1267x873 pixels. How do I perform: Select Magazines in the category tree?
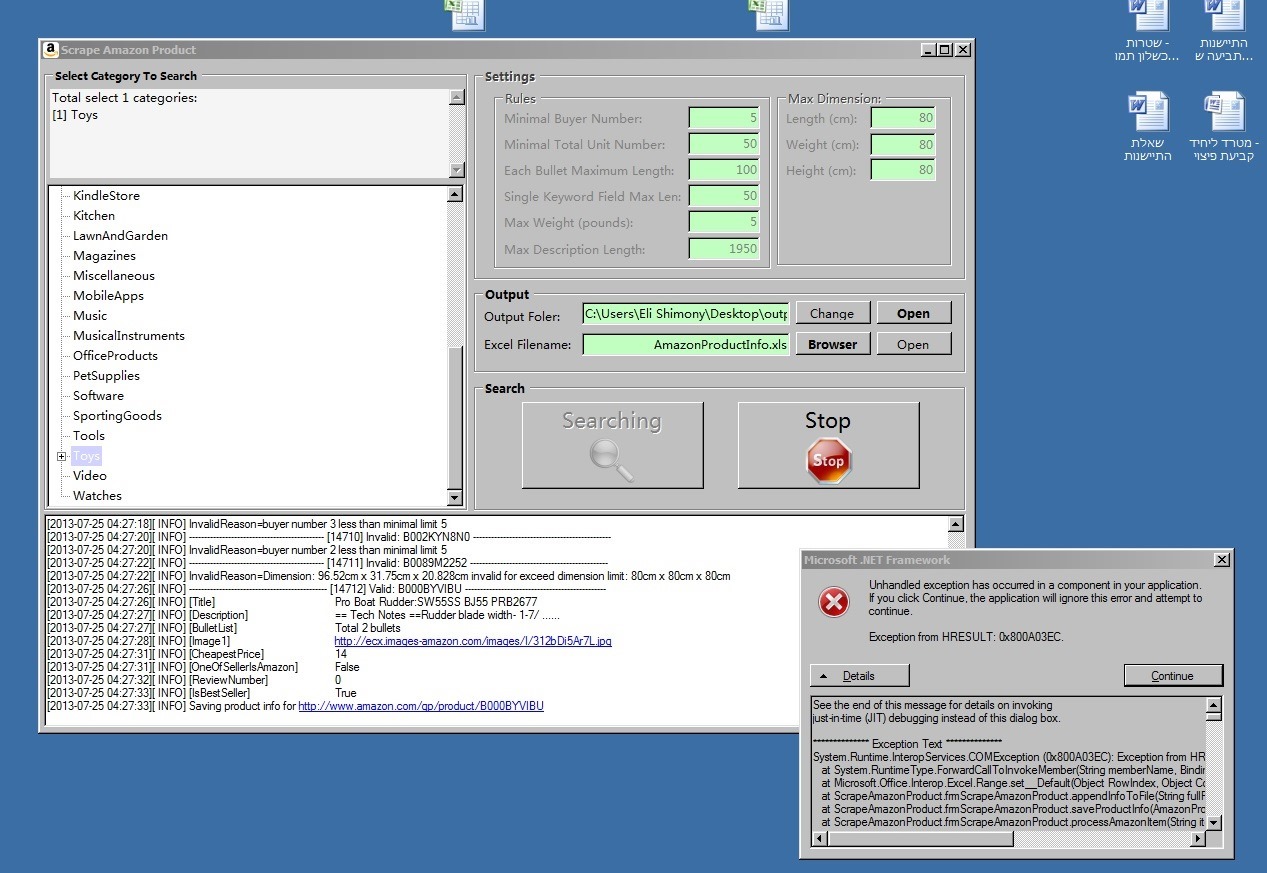pyautogui.click(x=104, y=256)
